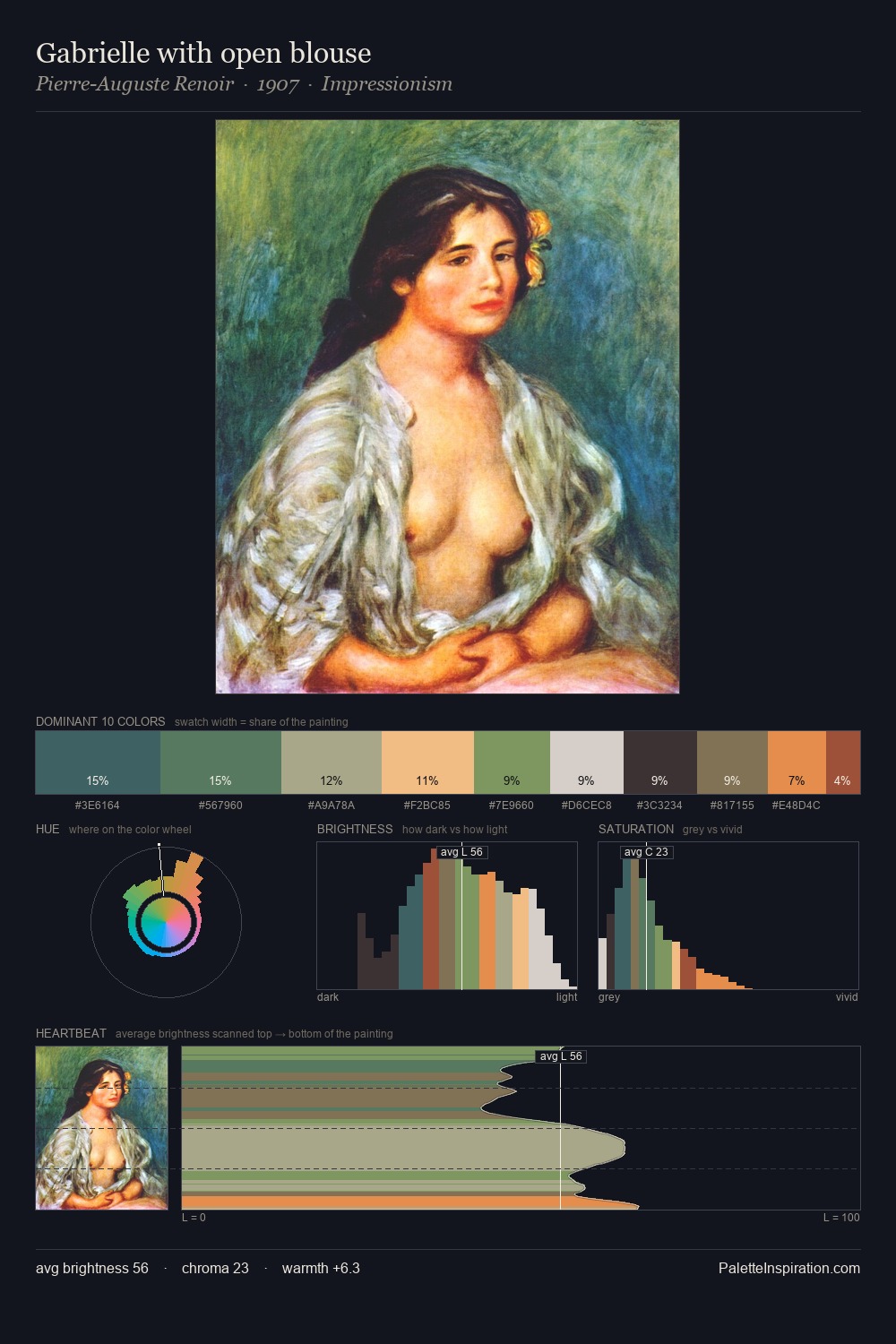Click the title 'Gabrielle with open blouse'
Screen dimensions: 896x1344
[203, 53]
